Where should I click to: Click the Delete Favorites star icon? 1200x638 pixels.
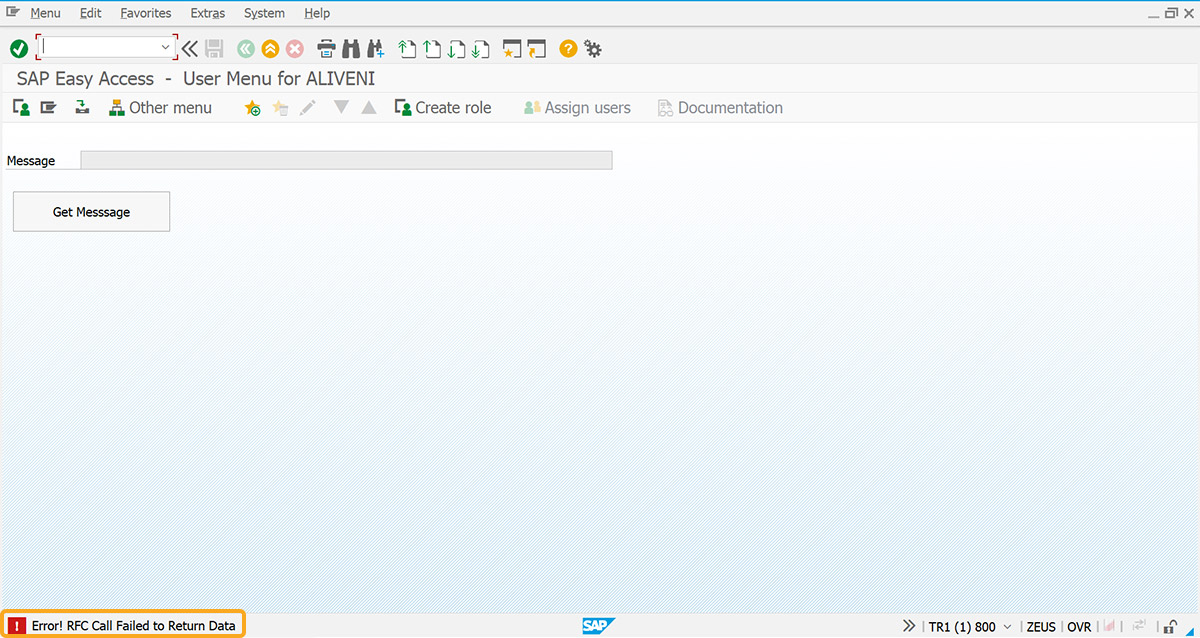click(280, 108)
